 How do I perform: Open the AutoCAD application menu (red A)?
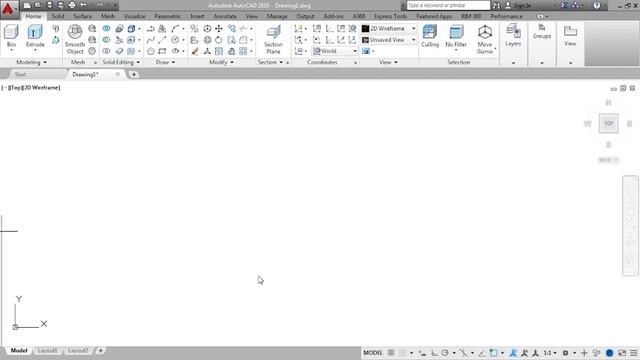[8, 9]
